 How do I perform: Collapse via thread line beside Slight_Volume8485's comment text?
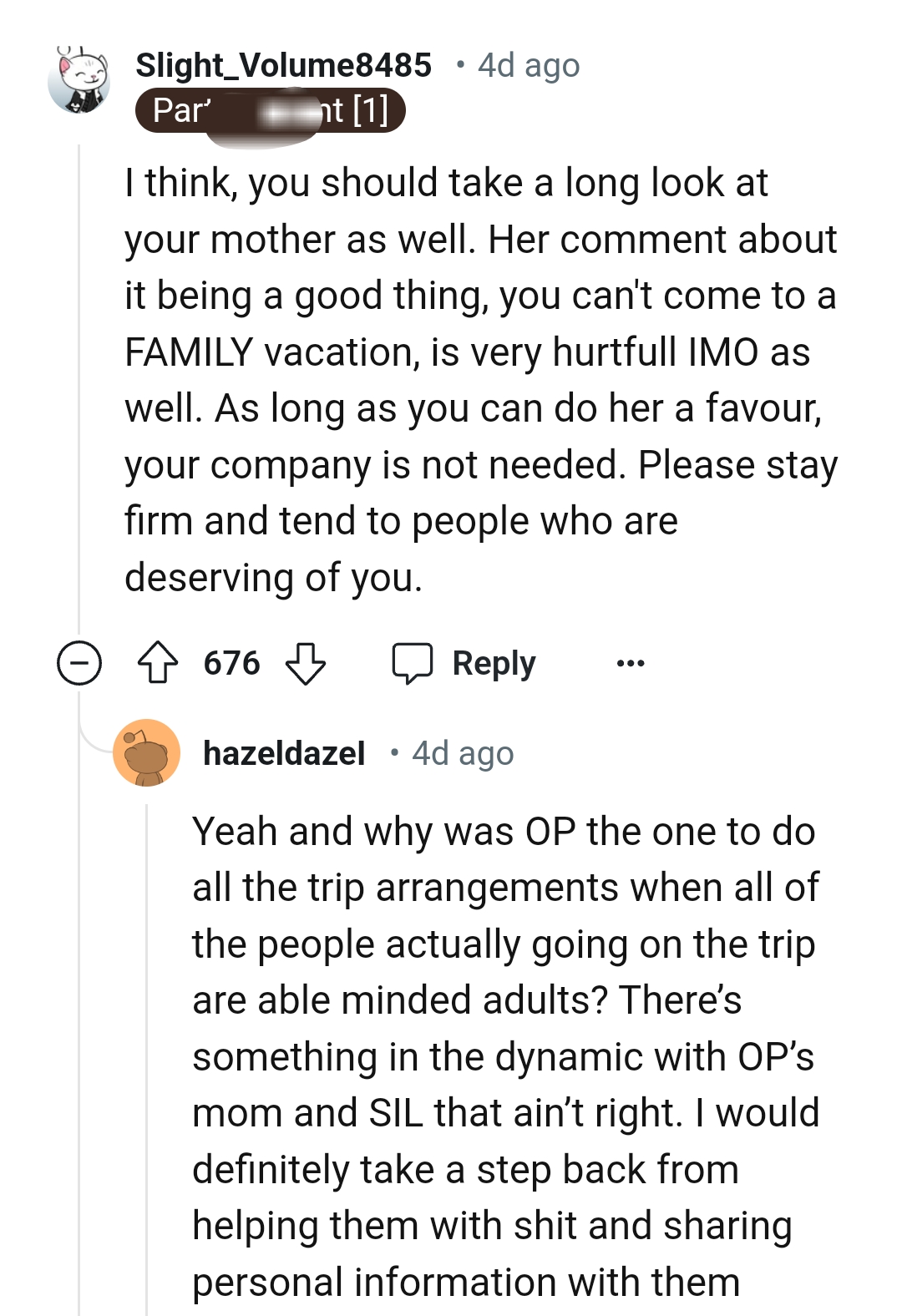pos(79,376)
